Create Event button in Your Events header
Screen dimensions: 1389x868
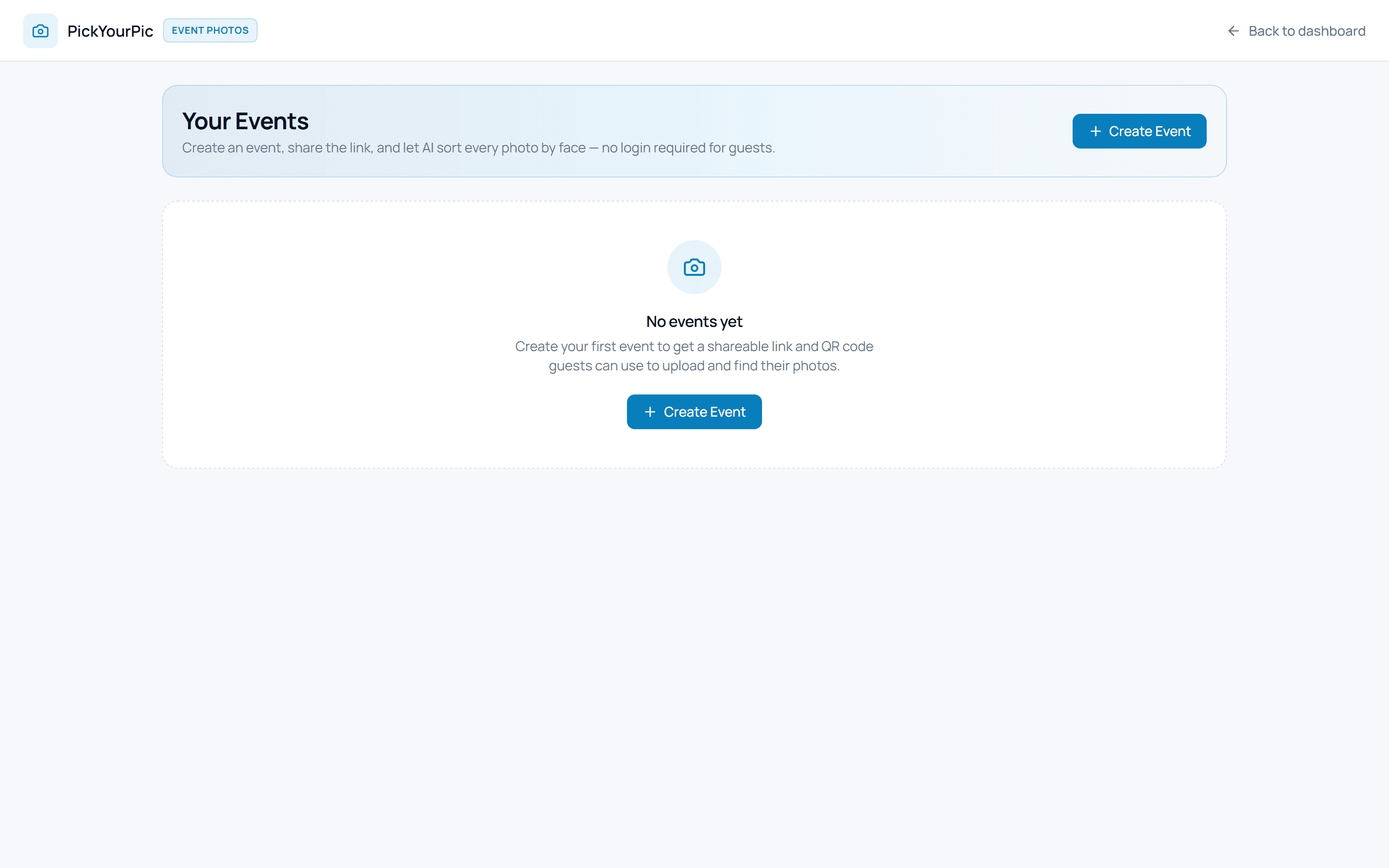tap(1139, 132)
